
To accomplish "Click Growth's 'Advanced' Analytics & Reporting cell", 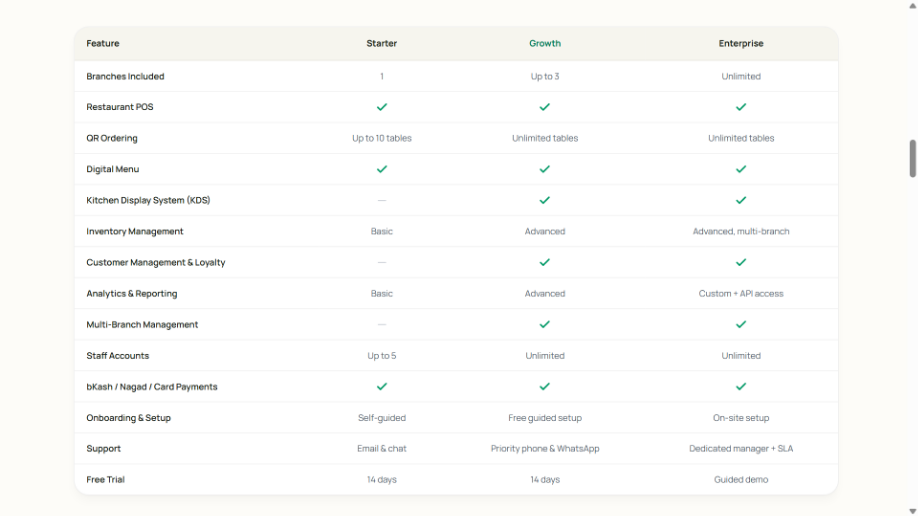I will [544, 293].
